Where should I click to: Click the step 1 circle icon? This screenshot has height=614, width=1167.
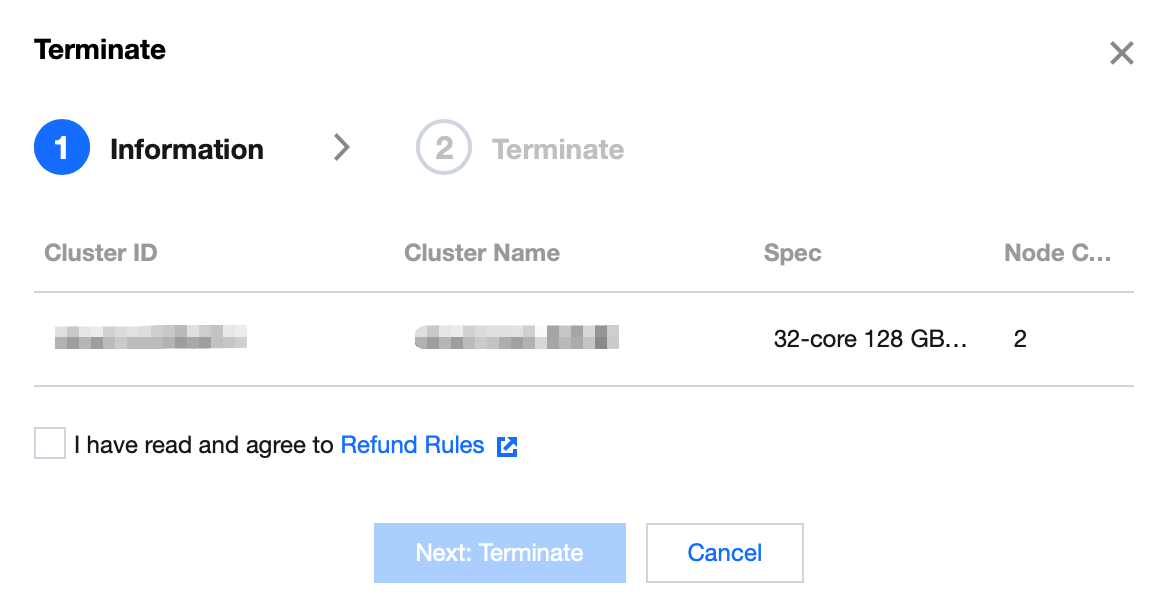(62, 148)
